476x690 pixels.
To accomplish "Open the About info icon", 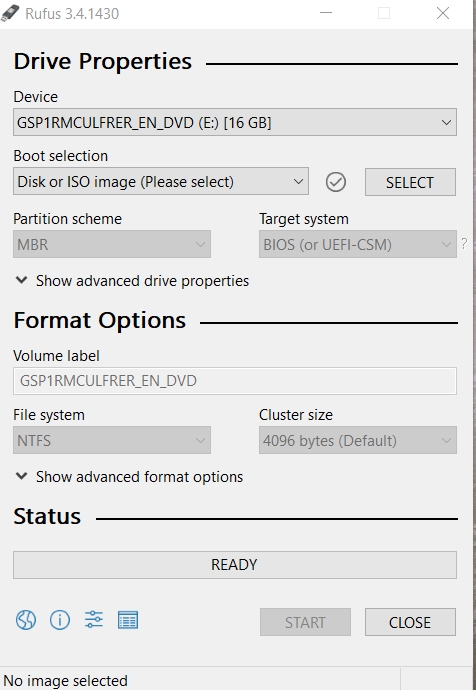I will [x=60, y=620].
